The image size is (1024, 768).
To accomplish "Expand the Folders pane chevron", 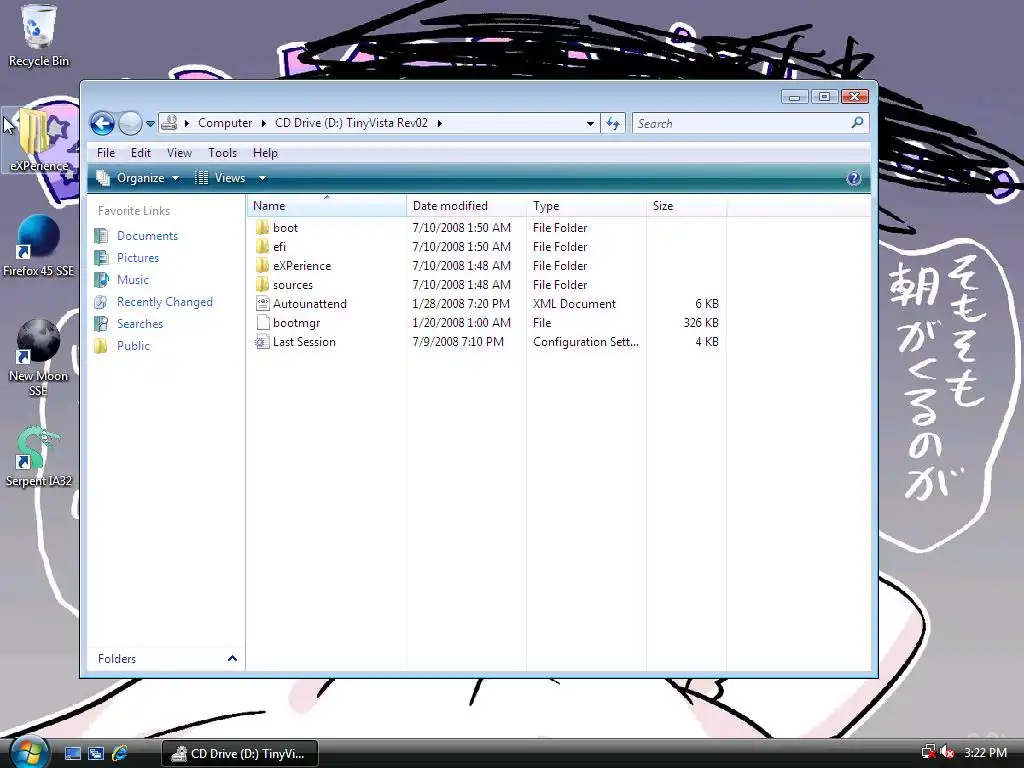I will tap(232, 658).
